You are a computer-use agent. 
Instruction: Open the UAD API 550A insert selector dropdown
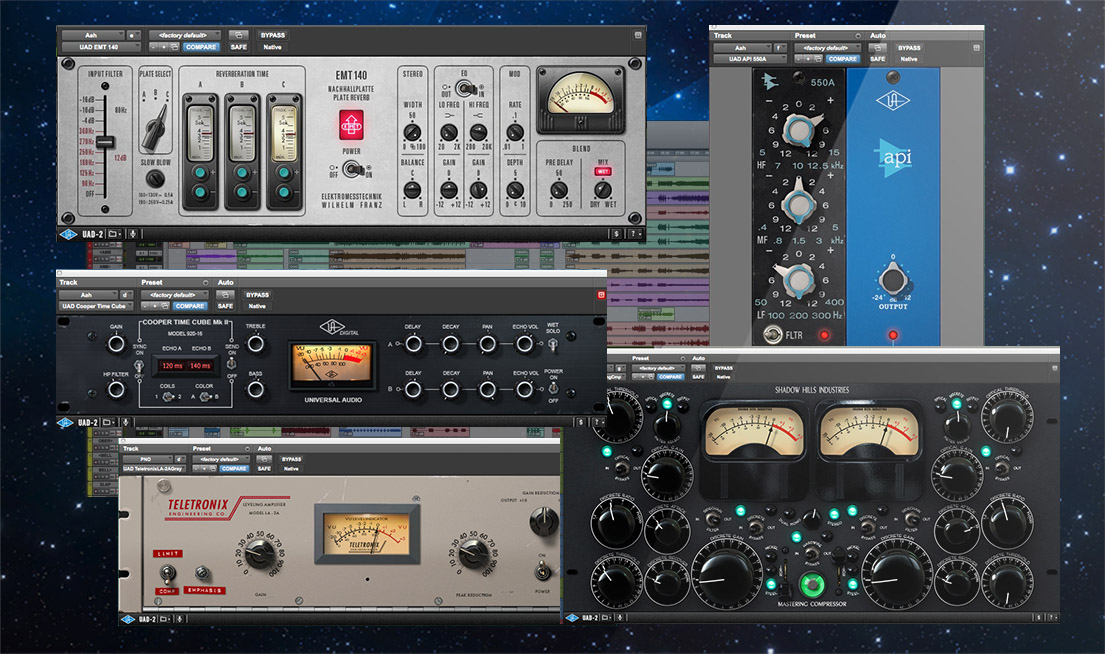coord(750,59)
